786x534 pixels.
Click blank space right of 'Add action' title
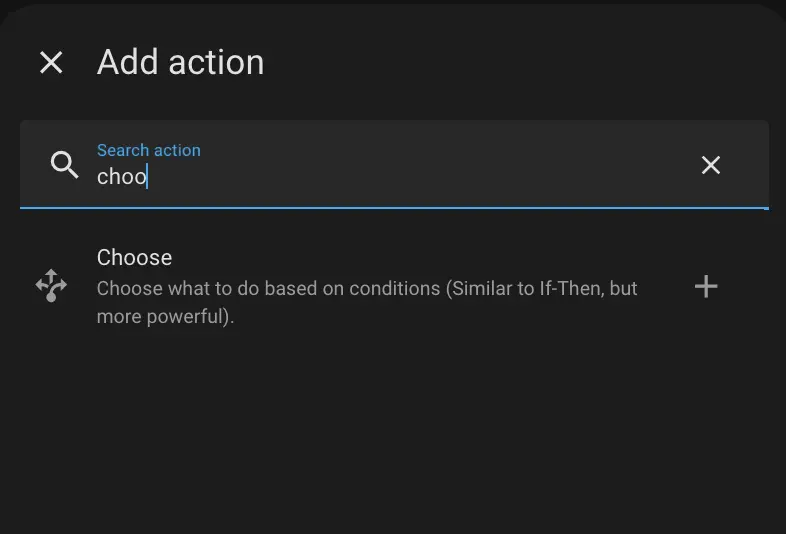[520, 62]
